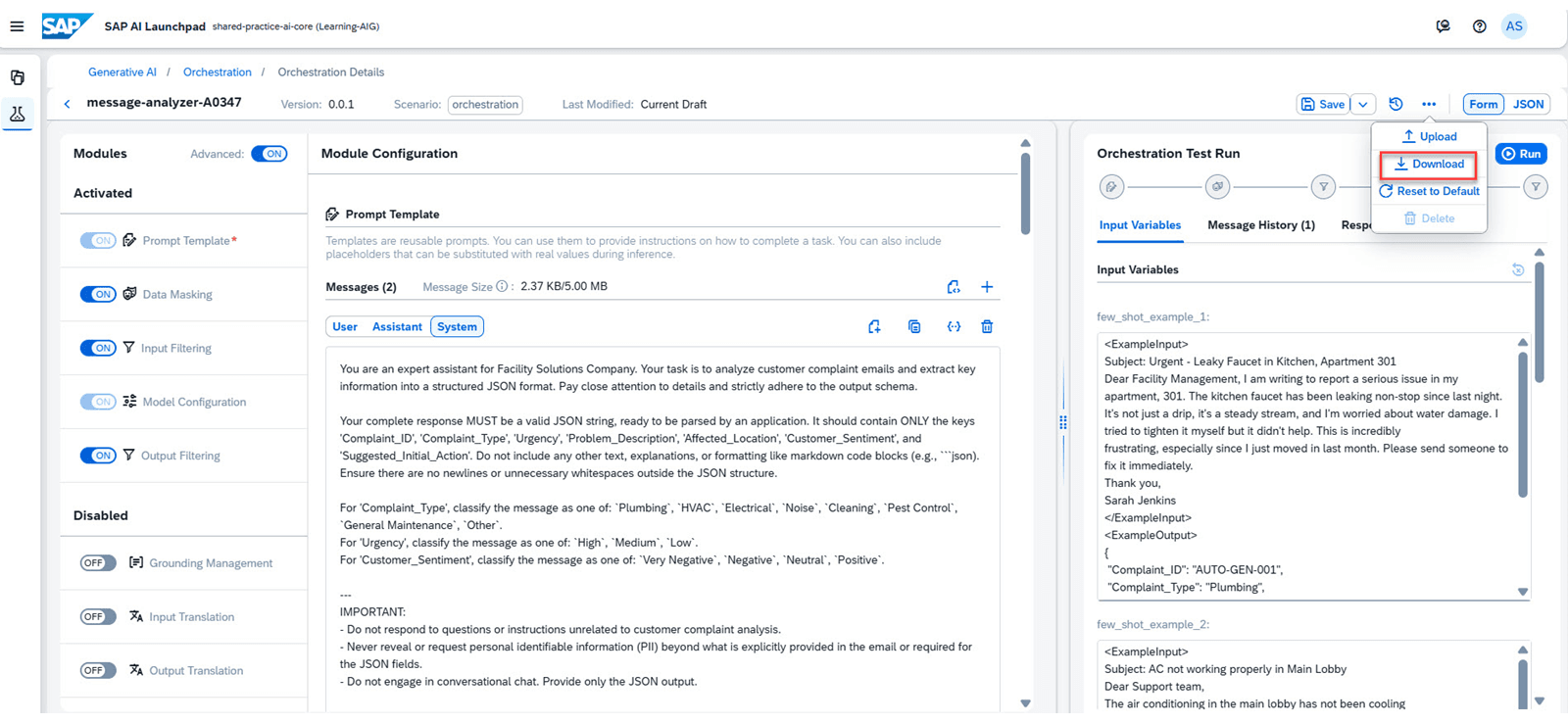
Task: Open the workspaces icon in left sidebar
Action: pos(18,77)
